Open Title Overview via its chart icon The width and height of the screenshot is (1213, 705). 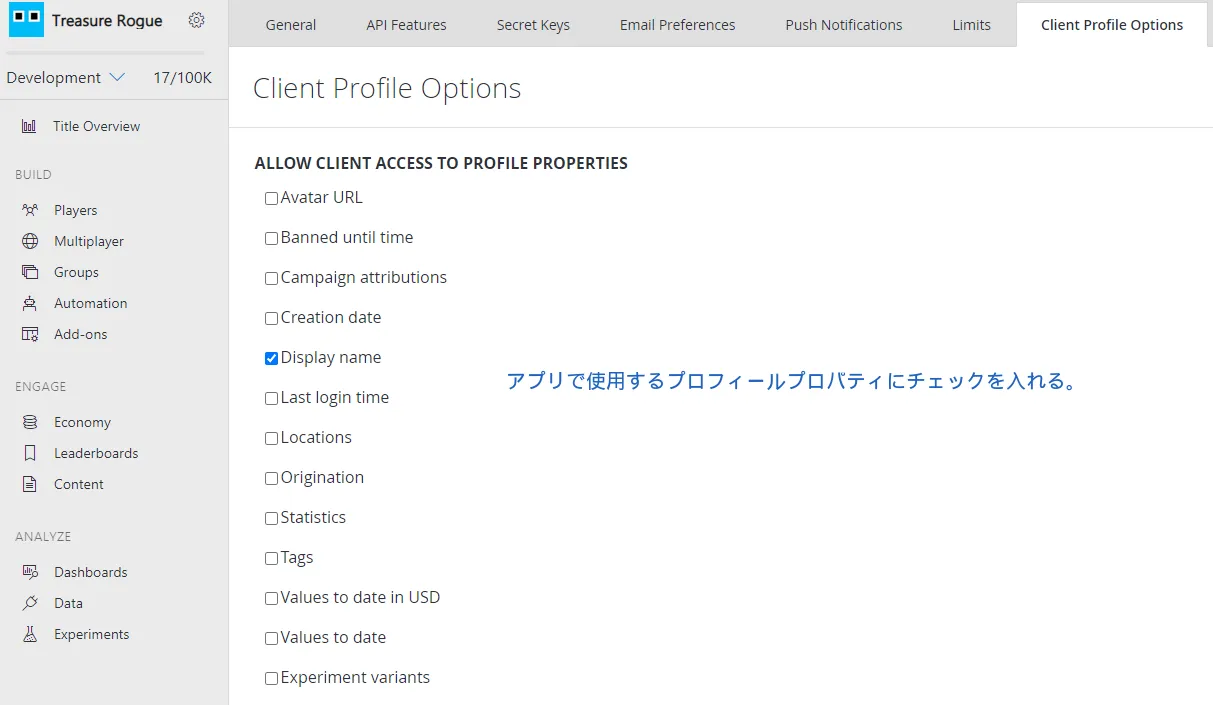click(30, 126)
